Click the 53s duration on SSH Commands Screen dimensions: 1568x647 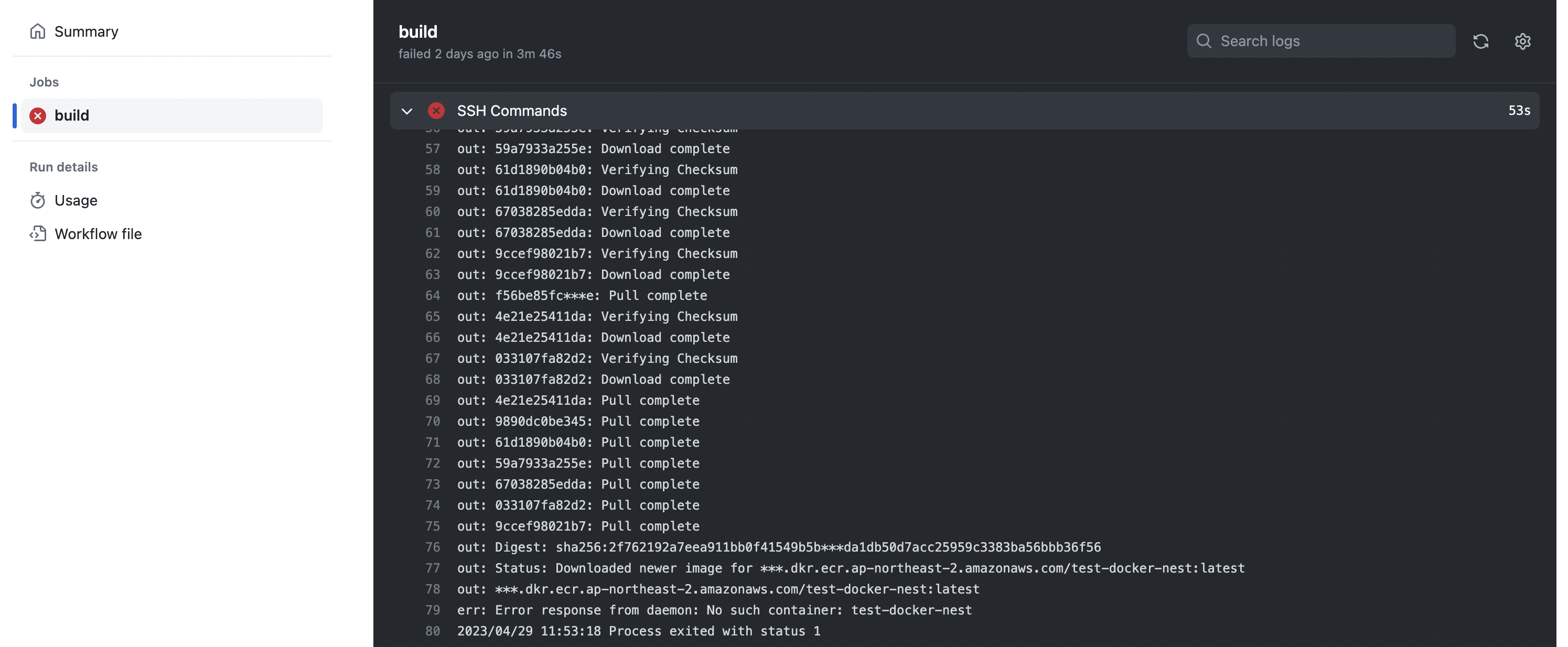pyautogui.click(x=1519, y=111)
